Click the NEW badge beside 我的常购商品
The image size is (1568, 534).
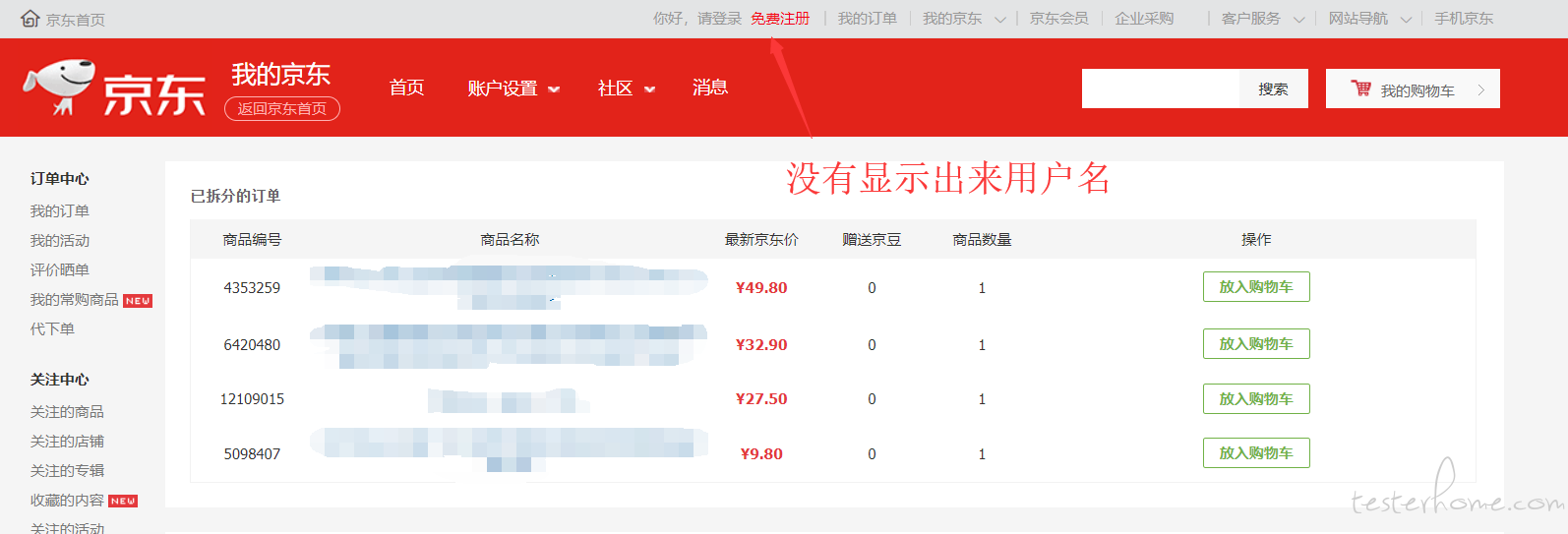138,301
